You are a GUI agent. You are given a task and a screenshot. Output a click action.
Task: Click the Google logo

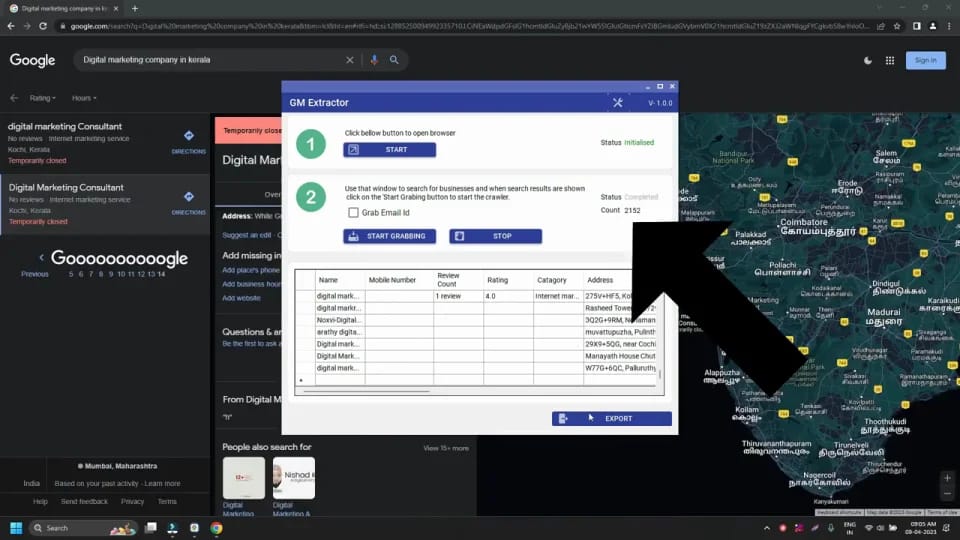(x=32, y=60)
